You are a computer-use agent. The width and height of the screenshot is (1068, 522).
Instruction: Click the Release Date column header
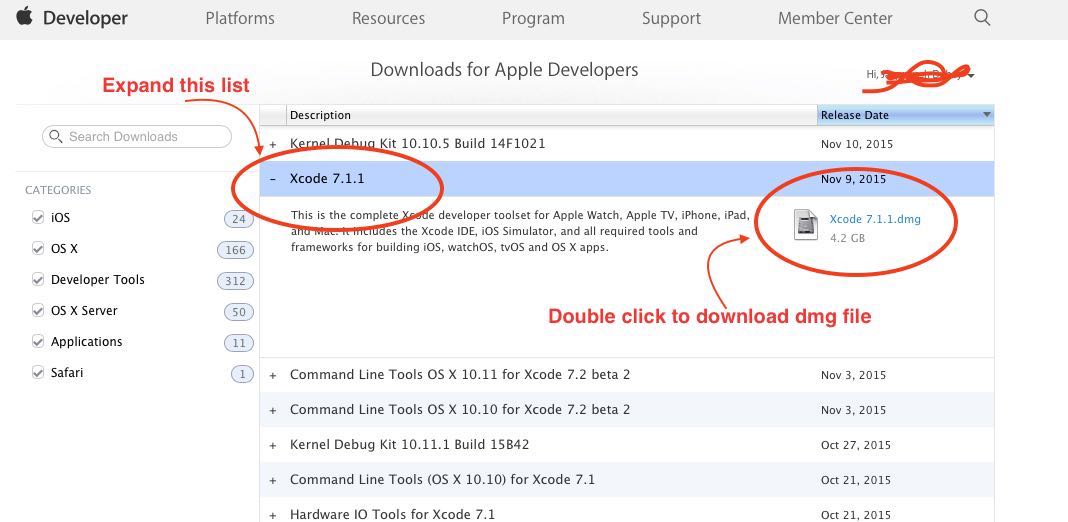905,115
